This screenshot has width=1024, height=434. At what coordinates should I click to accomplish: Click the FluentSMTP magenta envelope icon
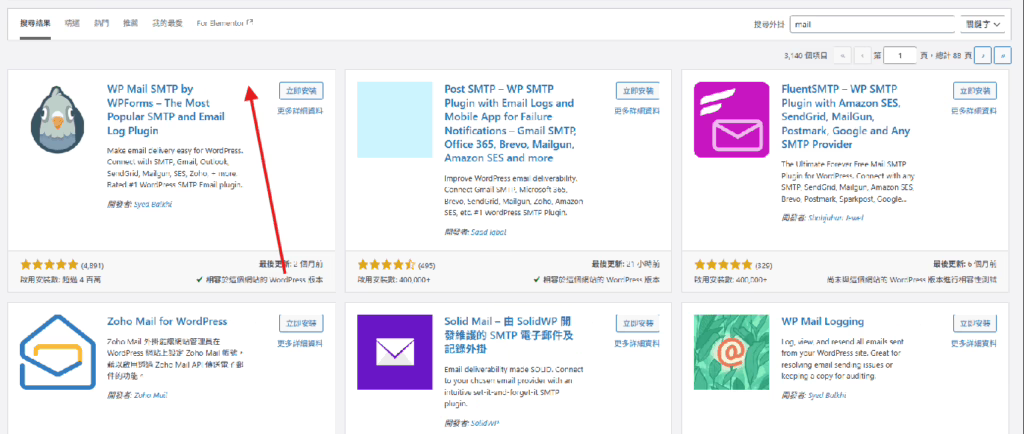[x=731, y=119]
